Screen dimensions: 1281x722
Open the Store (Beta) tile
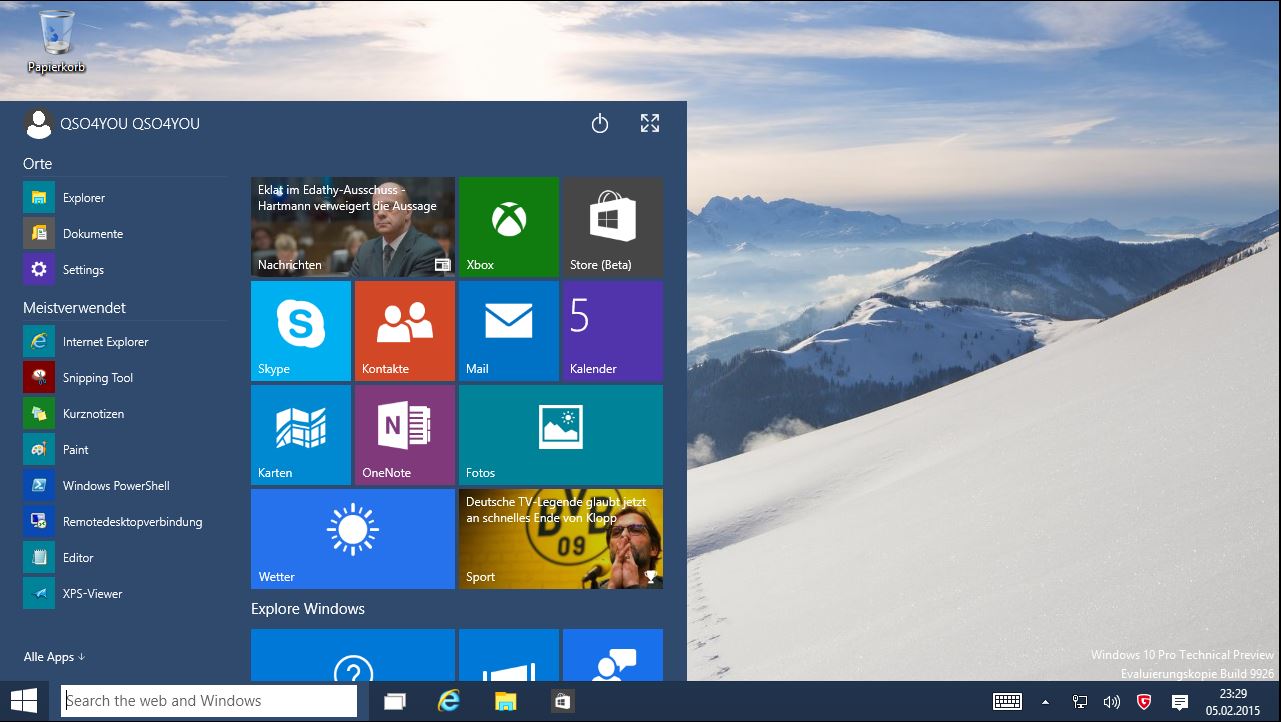tap(613, 227)
